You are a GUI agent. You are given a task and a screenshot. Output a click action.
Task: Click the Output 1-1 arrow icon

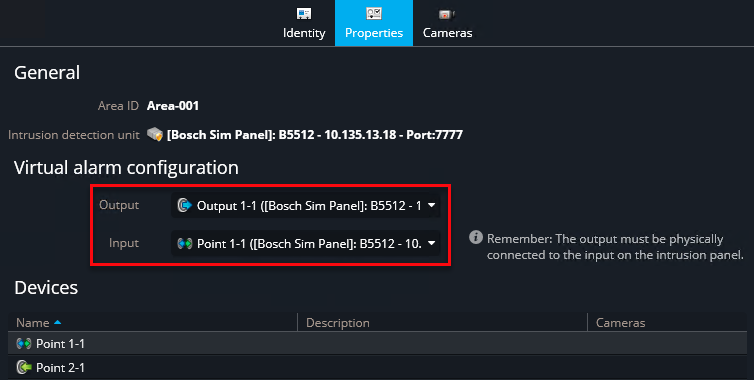coord(185,205)
